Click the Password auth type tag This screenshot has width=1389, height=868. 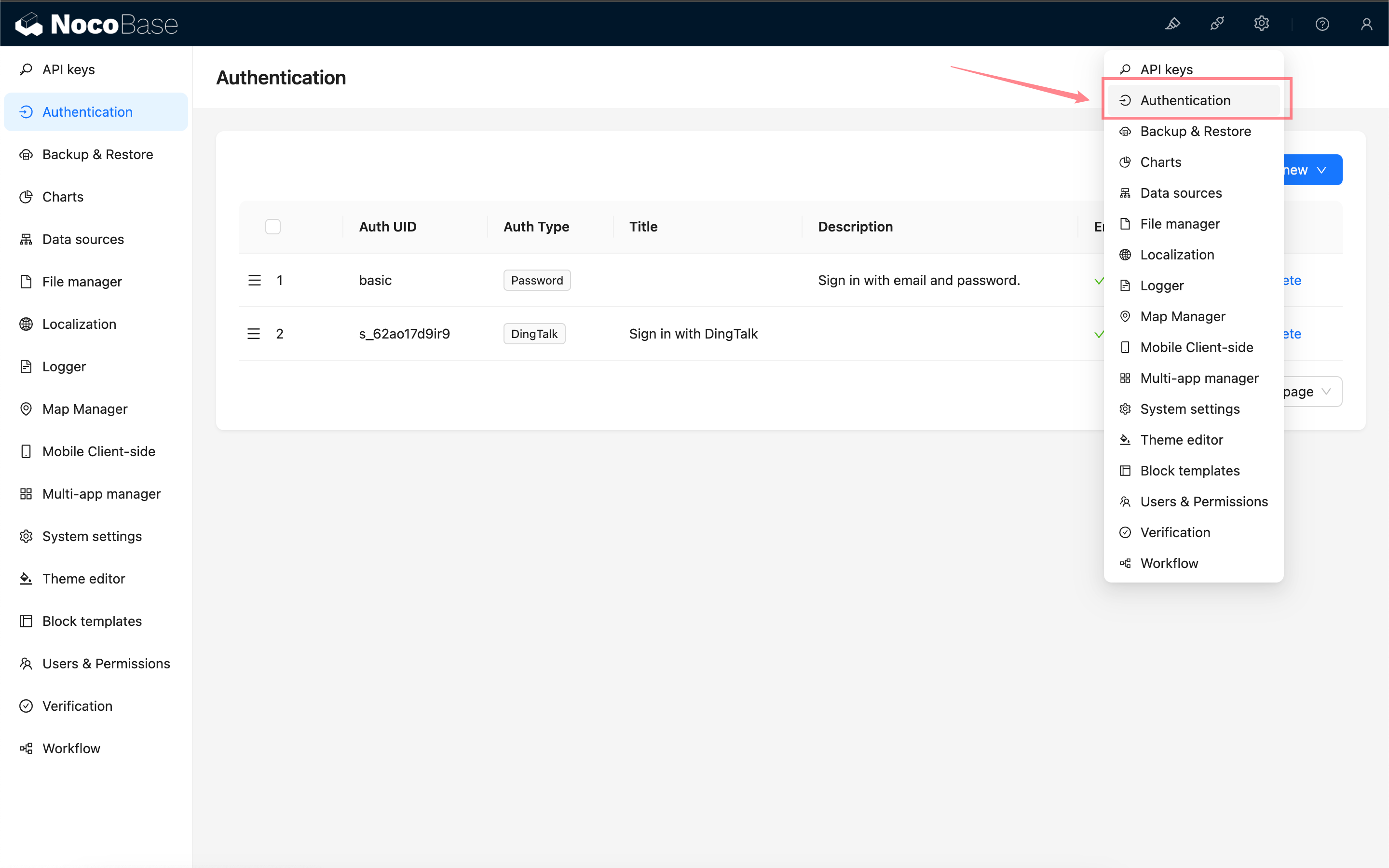tap(537, 280)
